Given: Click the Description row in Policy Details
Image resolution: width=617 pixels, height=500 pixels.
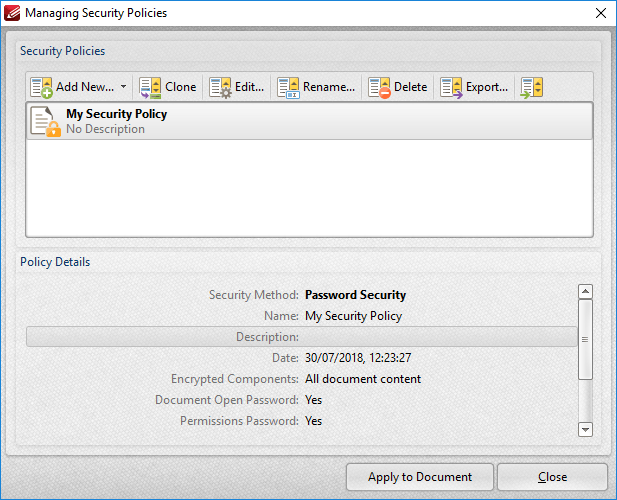Looking at the screenshot, I should click(301, 337).
